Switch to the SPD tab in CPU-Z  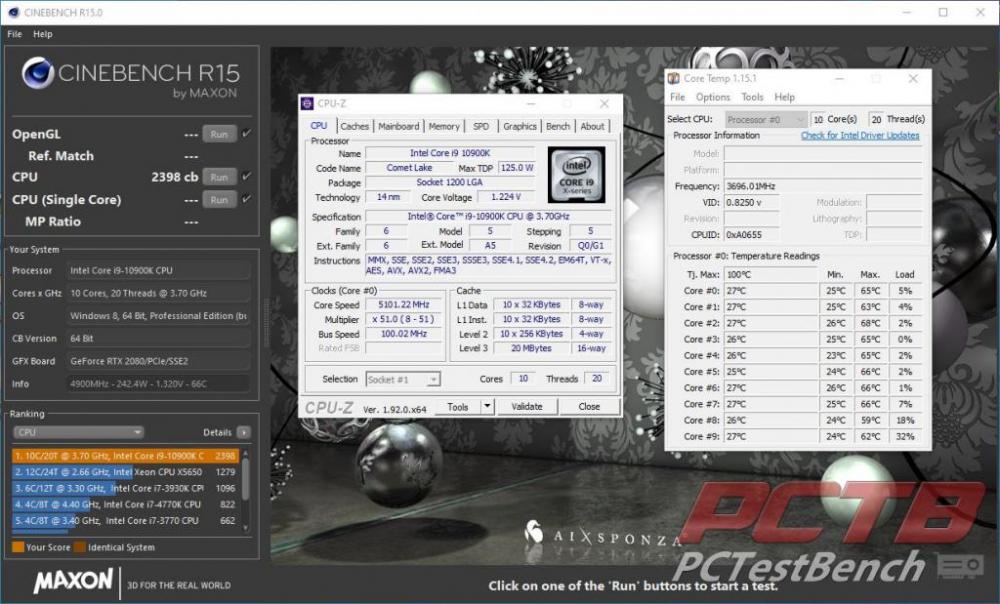[x=481, y=126]
